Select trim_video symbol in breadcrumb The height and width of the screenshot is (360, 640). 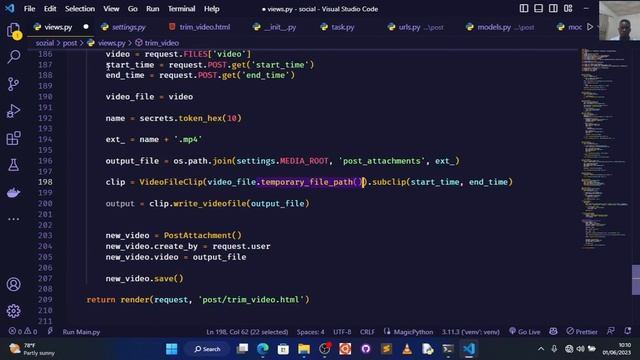click(x=162, y=43)
